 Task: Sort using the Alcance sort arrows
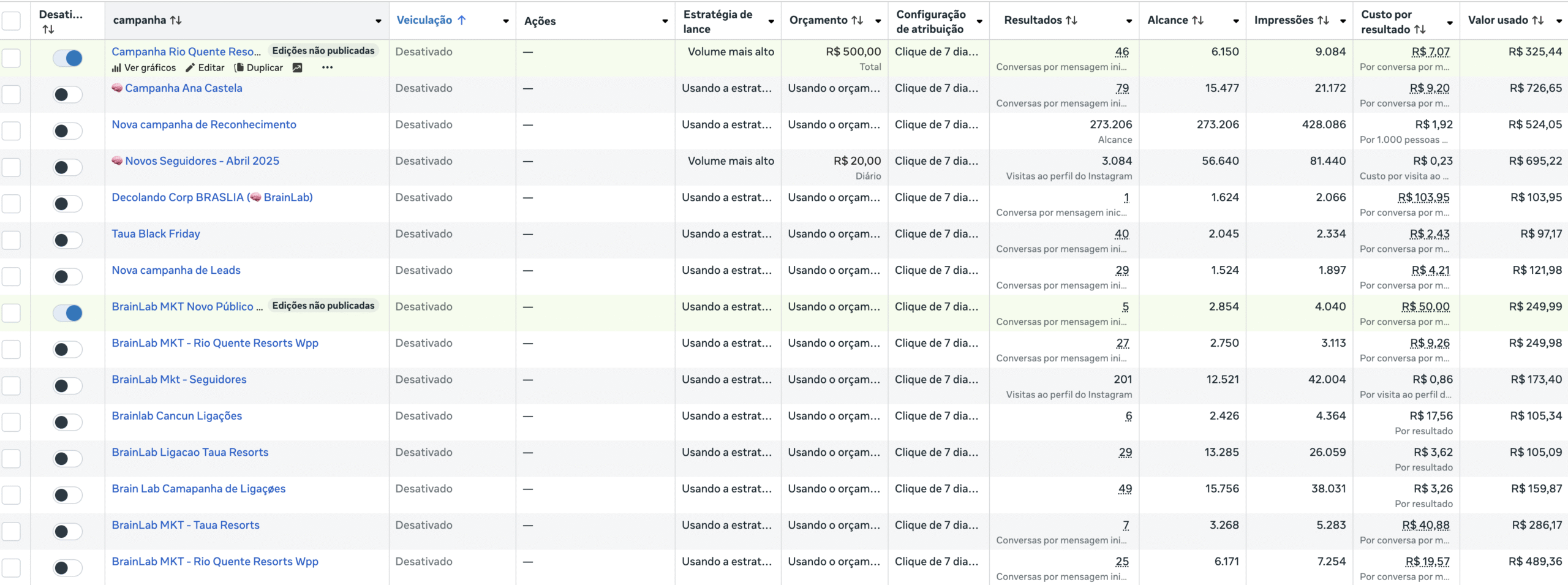click(x=1198, y=20)
